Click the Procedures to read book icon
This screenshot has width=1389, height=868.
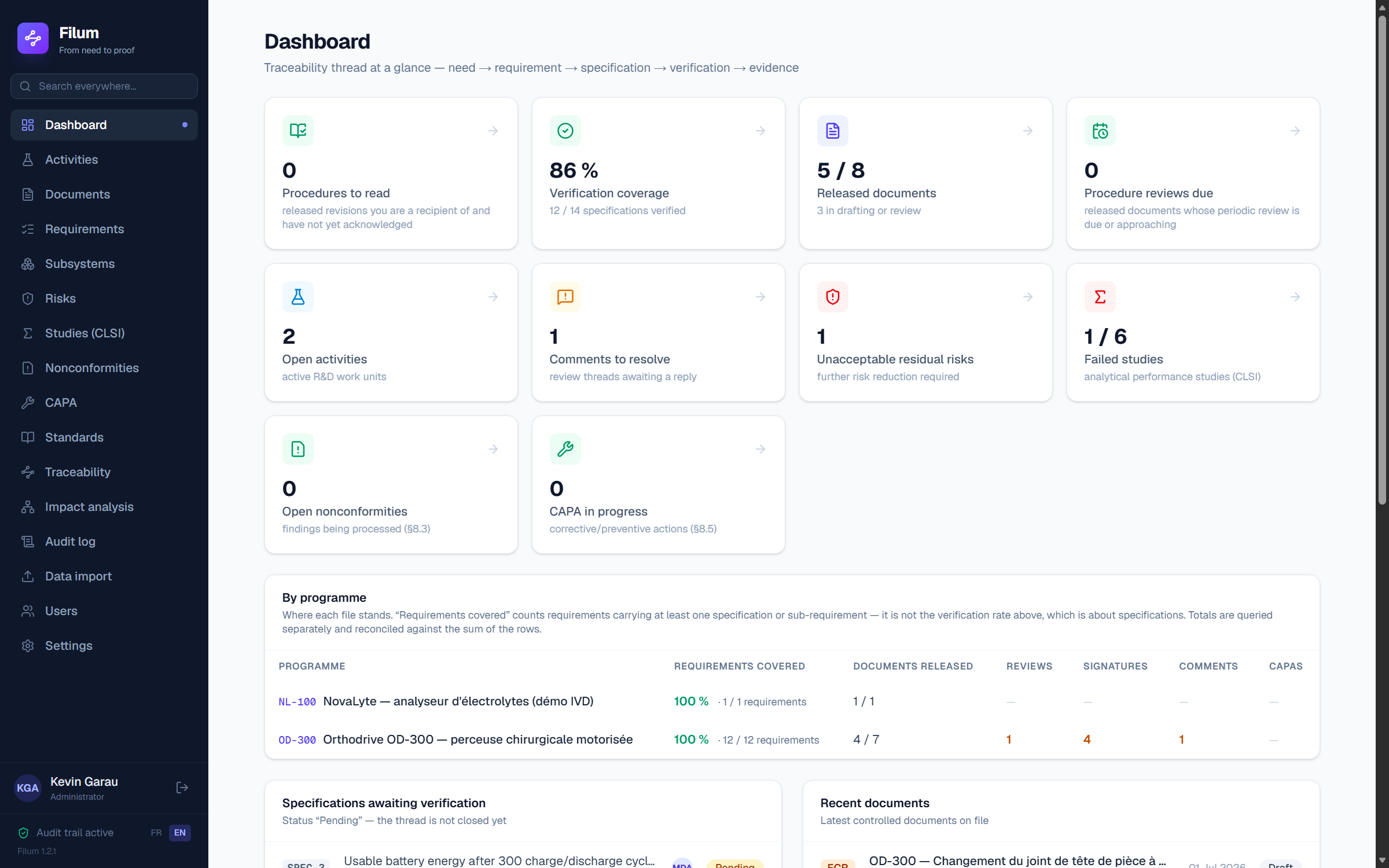click(298, 131)
